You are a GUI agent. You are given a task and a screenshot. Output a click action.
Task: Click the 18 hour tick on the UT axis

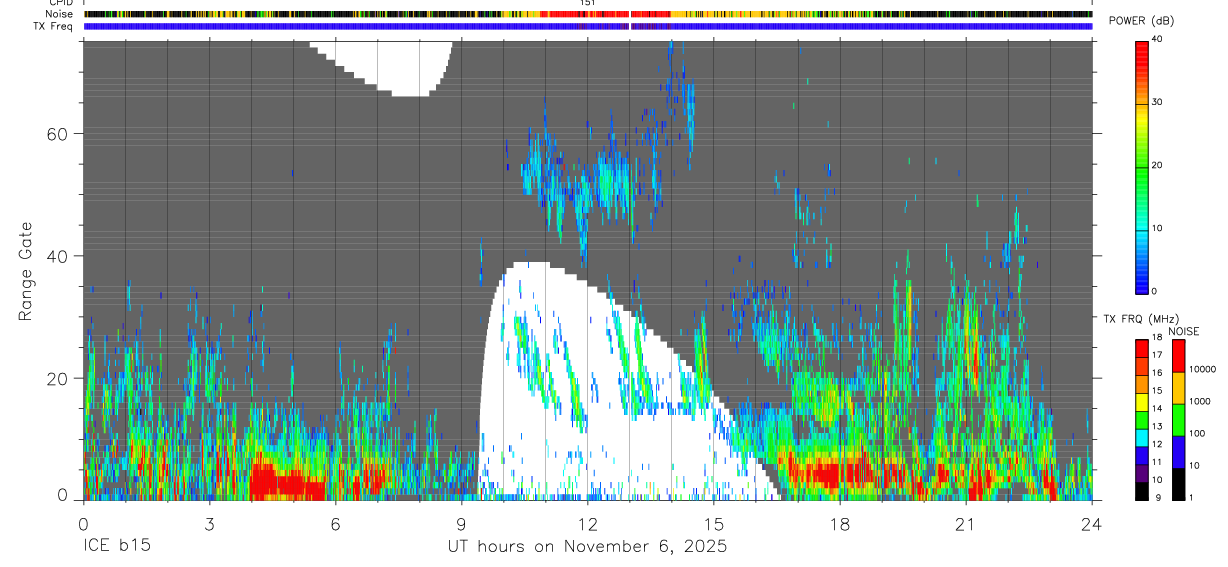click(840, 525)
